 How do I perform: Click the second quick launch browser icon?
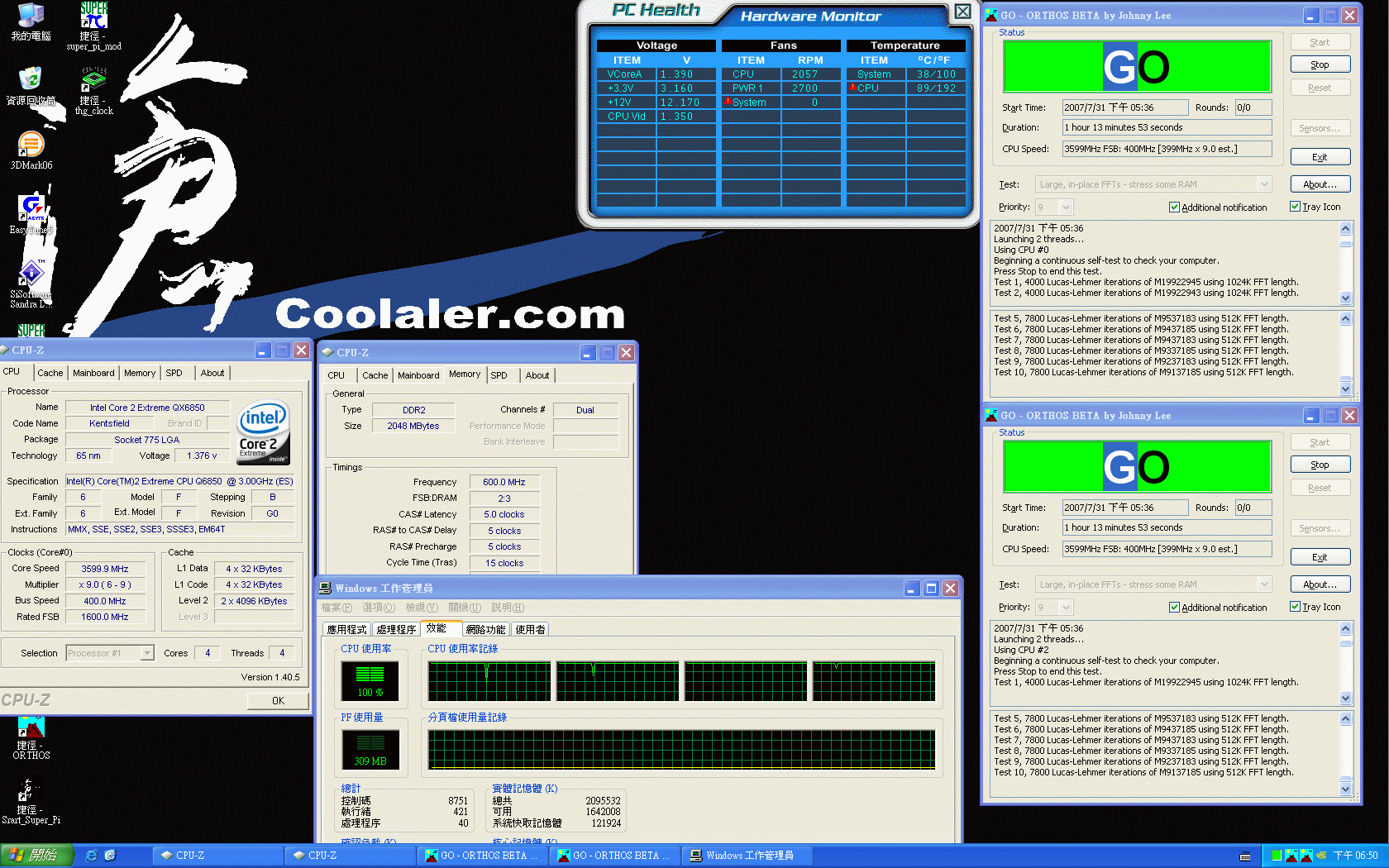[x=110, y=856]
